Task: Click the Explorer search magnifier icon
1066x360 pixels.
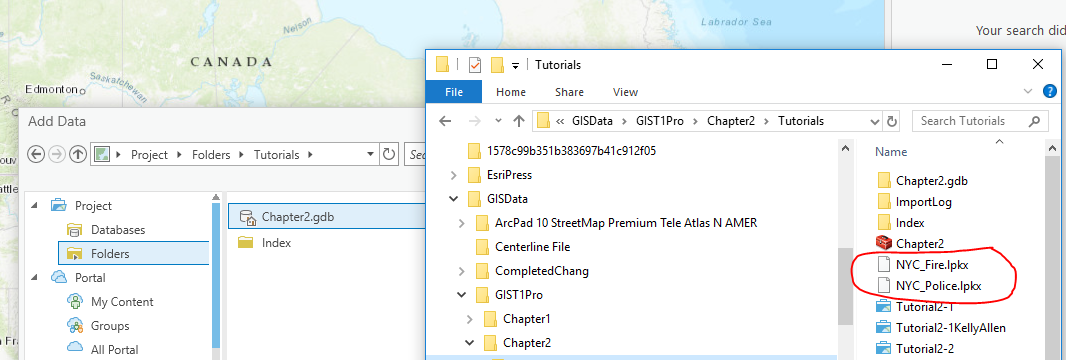Action: coord(1034,121)
